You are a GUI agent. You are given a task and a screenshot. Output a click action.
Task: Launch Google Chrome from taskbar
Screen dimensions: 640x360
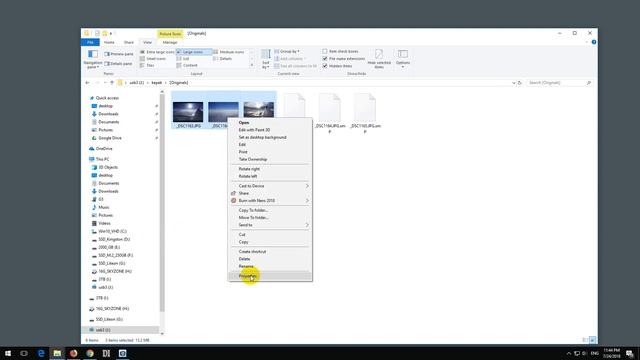click(x=90, y=353)
